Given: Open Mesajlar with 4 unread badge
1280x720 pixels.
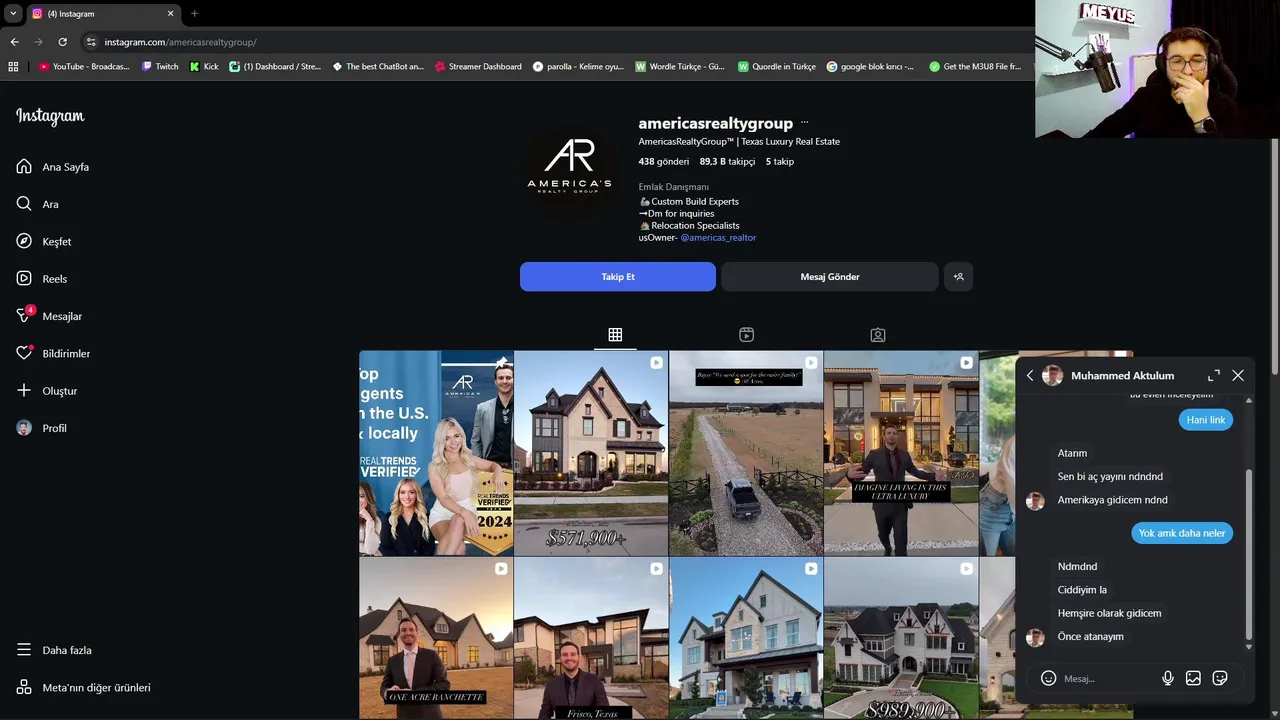Looking at the screenshot, I should 49,316.
